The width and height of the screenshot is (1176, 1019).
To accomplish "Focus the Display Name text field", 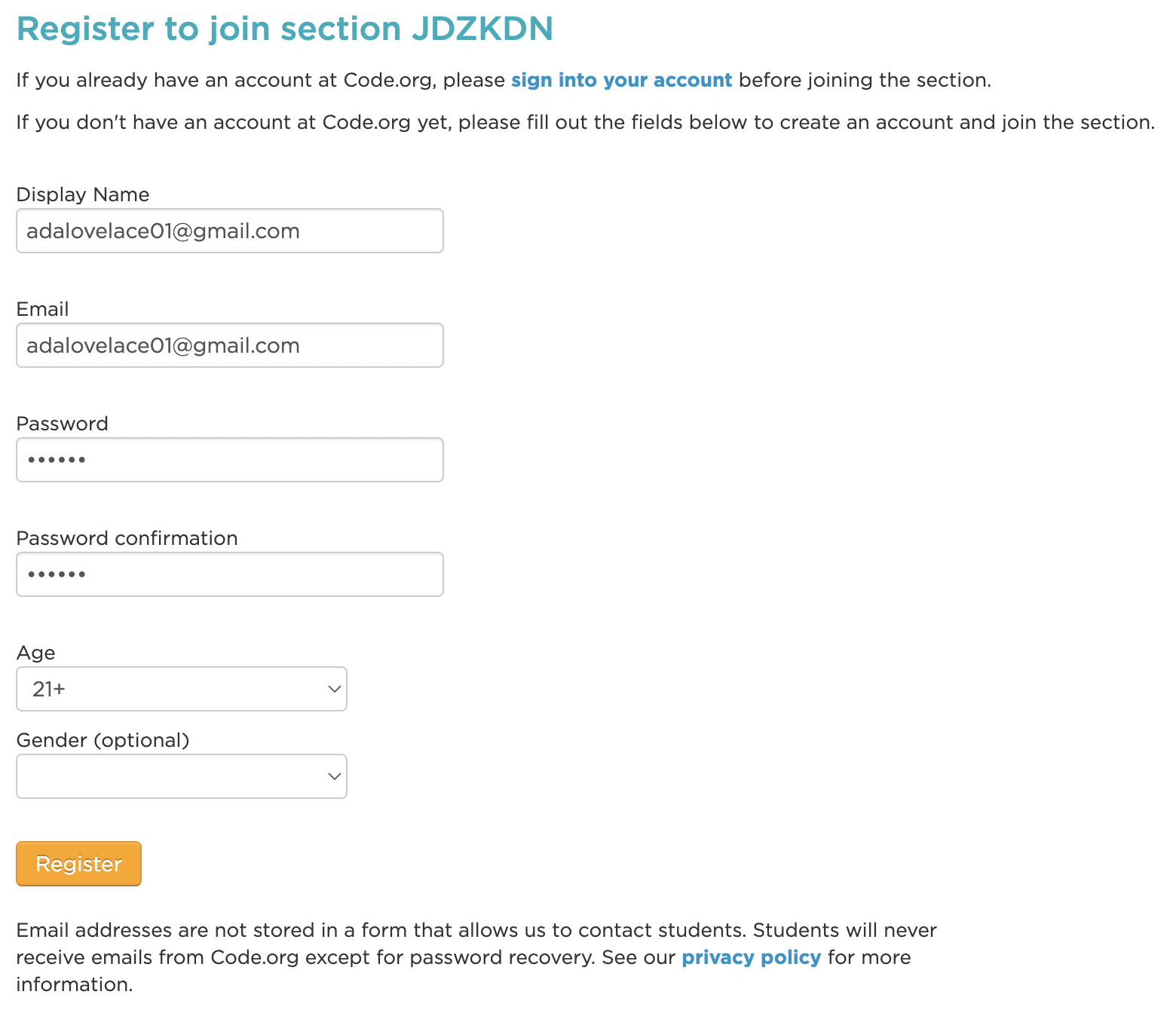I will pyautogui.click(x=229, y=231).
